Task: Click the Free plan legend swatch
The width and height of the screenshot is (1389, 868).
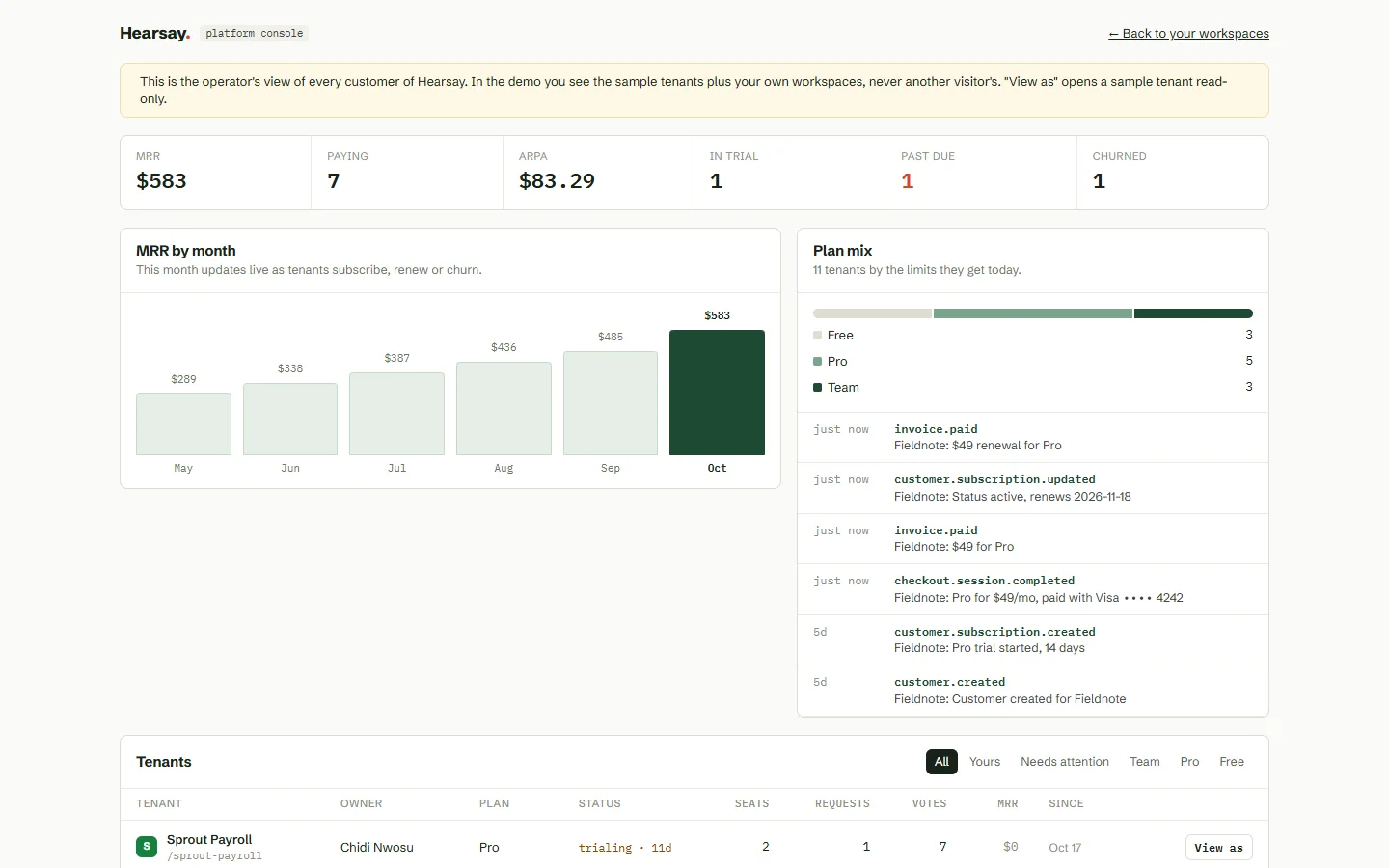Action: (x=818, y=336)
